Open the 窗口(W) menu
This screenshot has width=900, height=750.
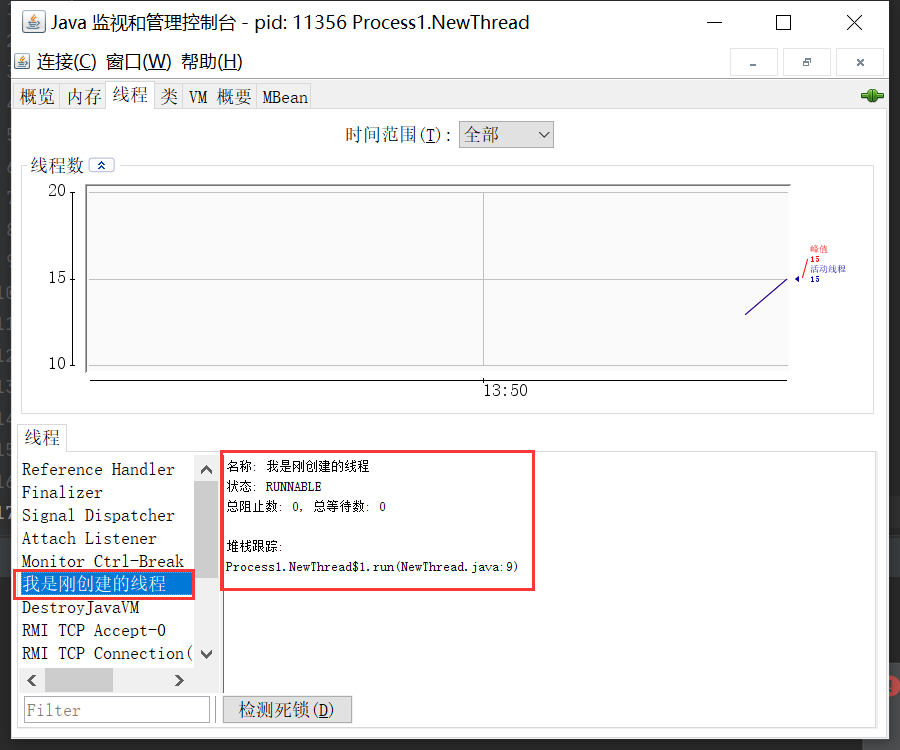(x=138, y=61)
